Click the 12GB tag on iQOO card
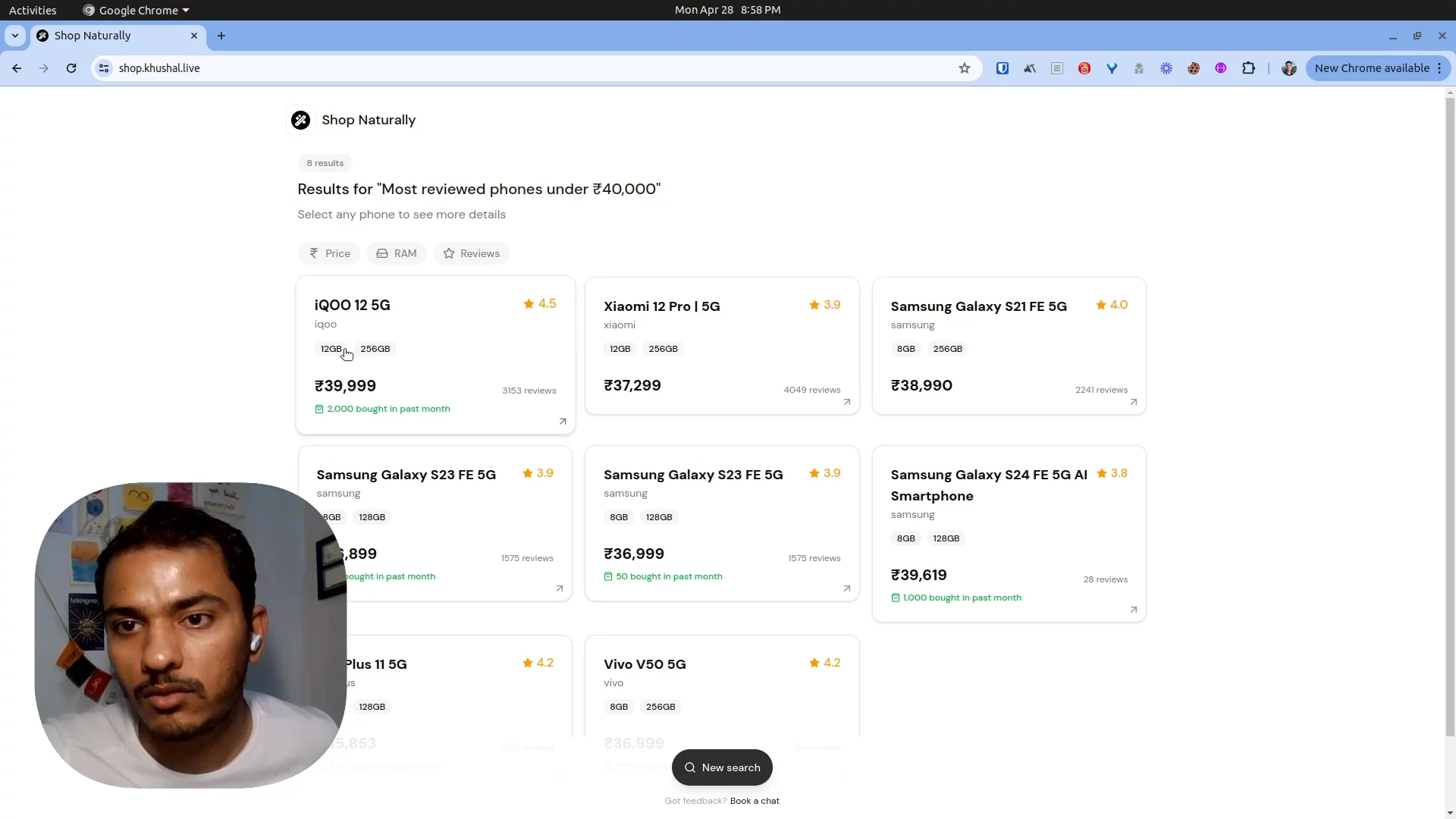This screenshot has width=1456, height=819. point(331,349)
